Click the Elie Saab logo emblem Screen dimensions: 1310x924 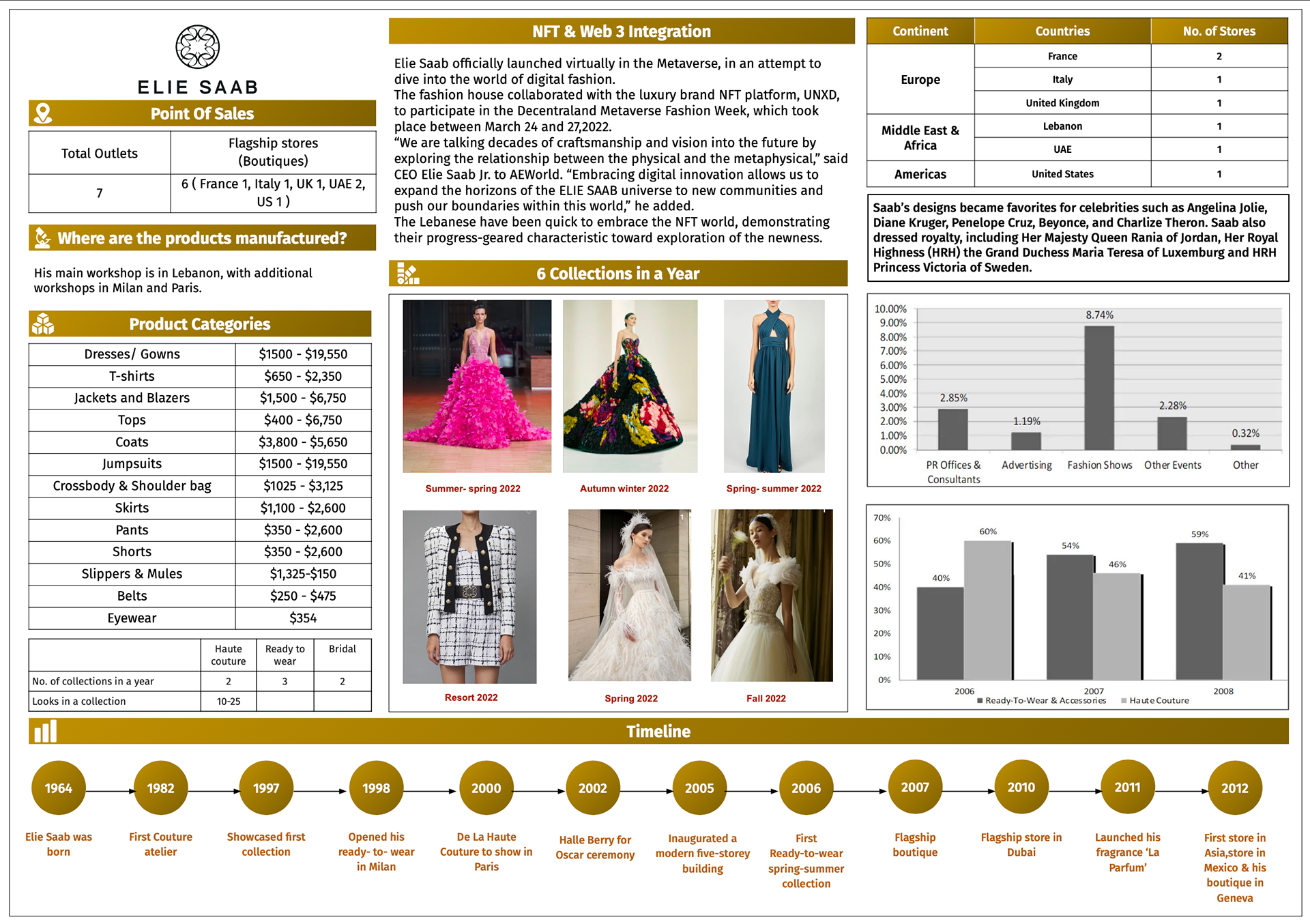click(x=197, y=47)
